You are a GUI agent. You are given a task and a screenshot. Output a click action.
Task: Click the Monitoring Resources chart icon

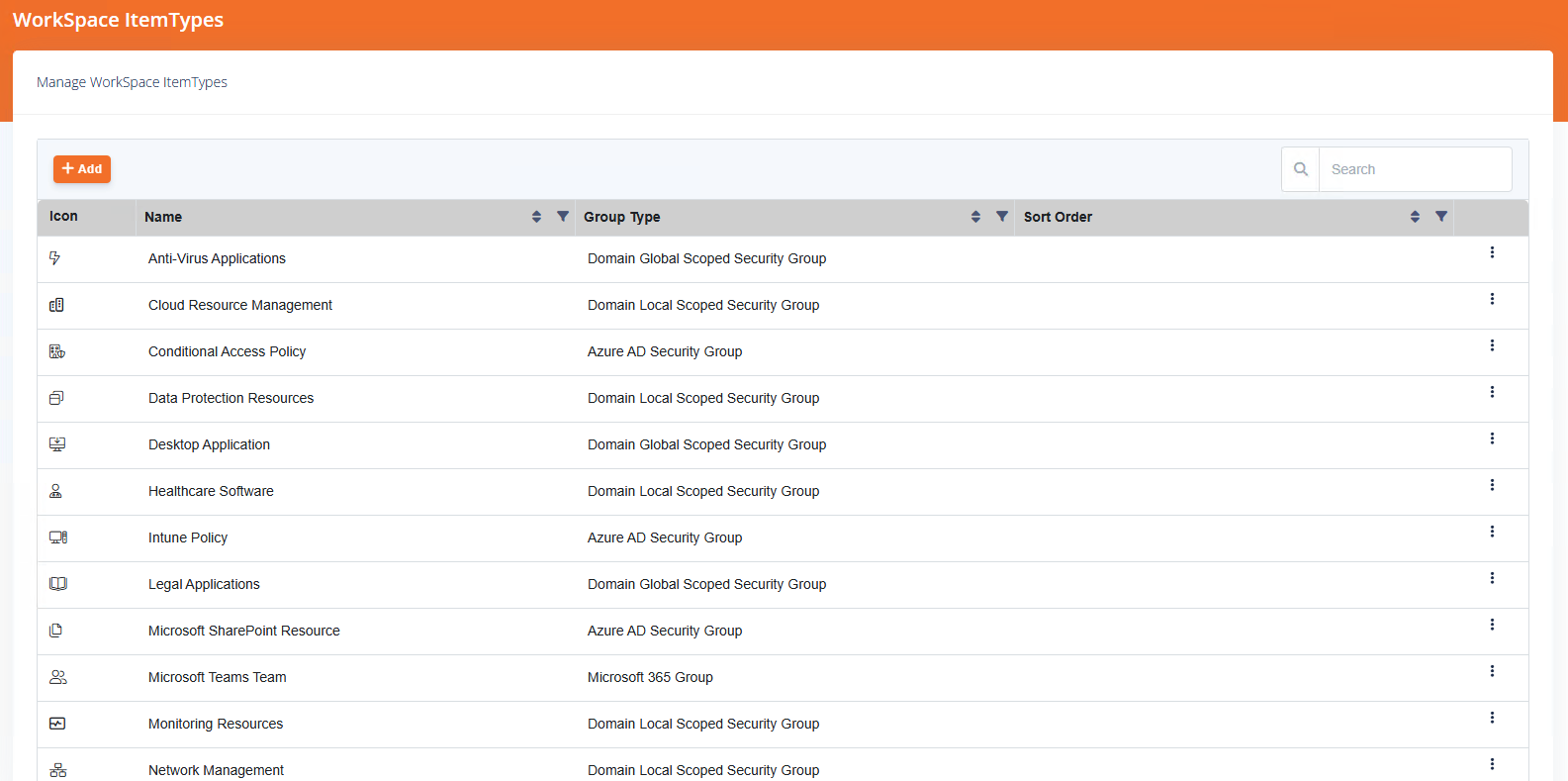(x=57, y=724)
